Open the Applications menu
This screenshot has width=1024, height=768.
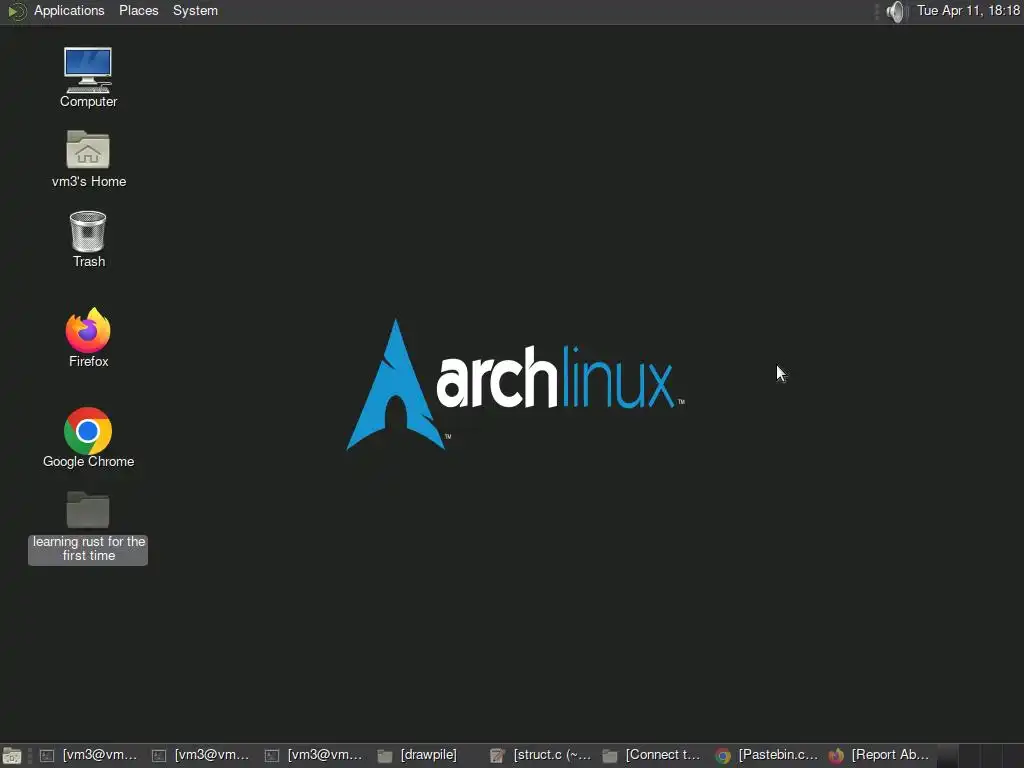click(x=69, y=11)
